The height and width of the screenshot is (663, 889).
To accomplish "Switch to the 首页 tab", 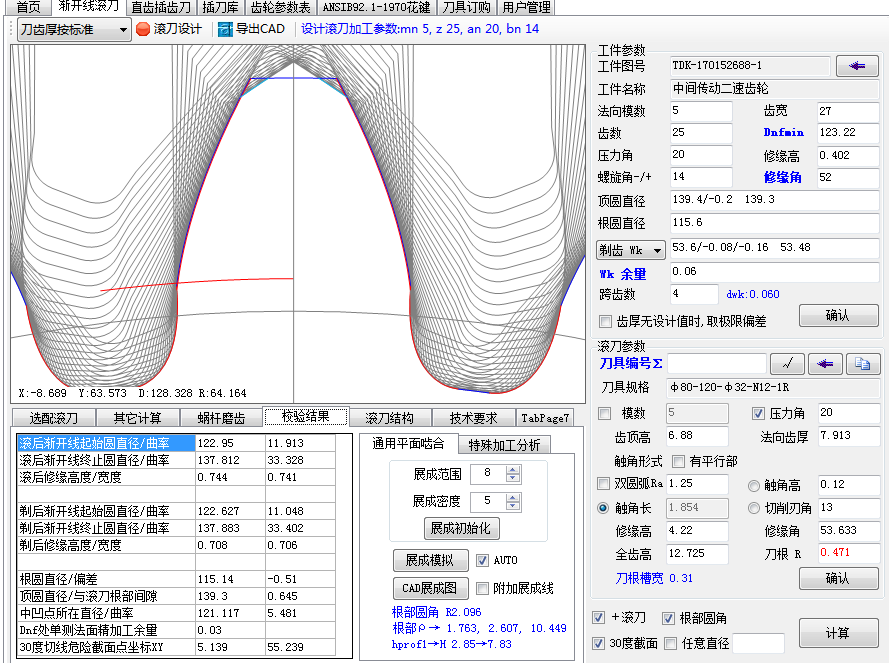I will (28, 7).
